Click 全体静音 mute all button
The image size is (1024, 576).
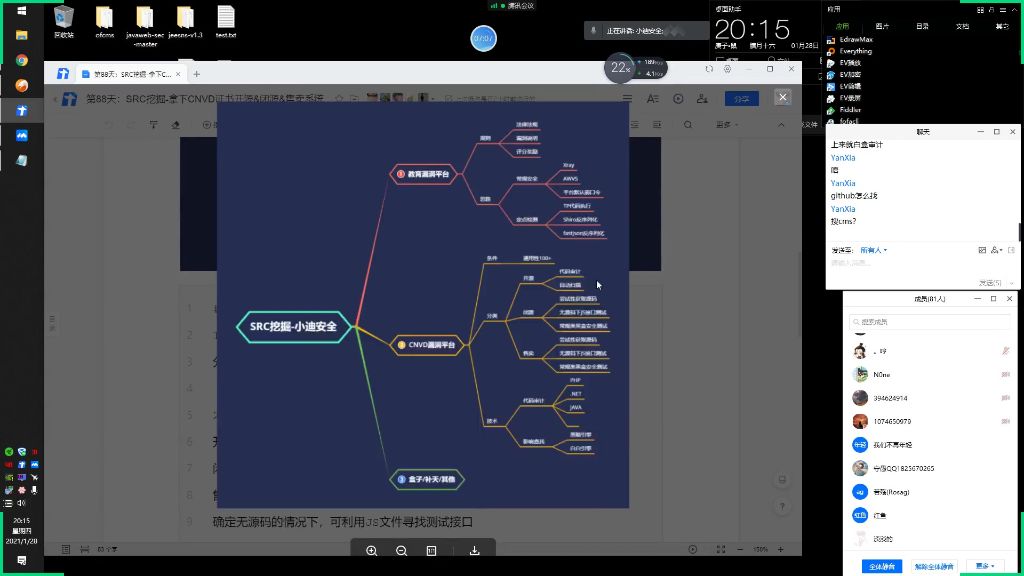coord(882,566)
